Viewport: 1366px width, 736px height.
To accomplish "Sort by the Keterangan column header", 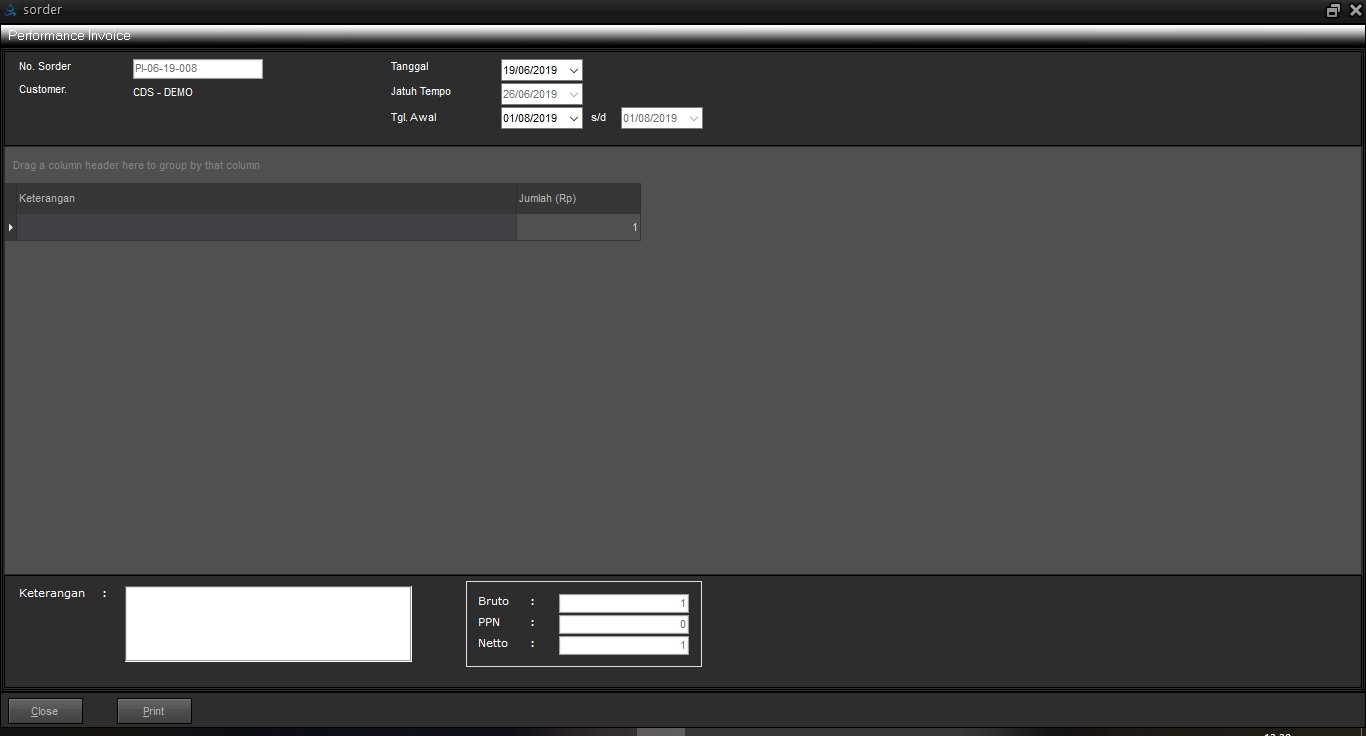I will pyautogui.click(x=266, y=198).
